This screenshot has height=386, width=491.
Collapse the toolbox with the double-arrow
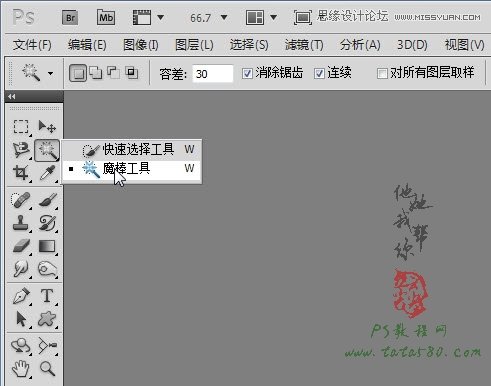pyautogui.click(x=12, y=97)
